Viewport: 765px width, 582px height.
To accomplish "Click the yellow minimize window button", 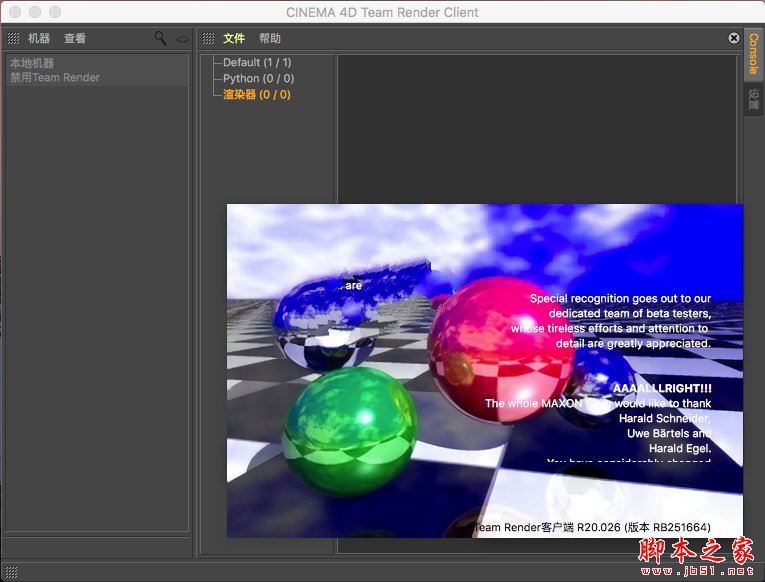I will [x=35, y=12].
